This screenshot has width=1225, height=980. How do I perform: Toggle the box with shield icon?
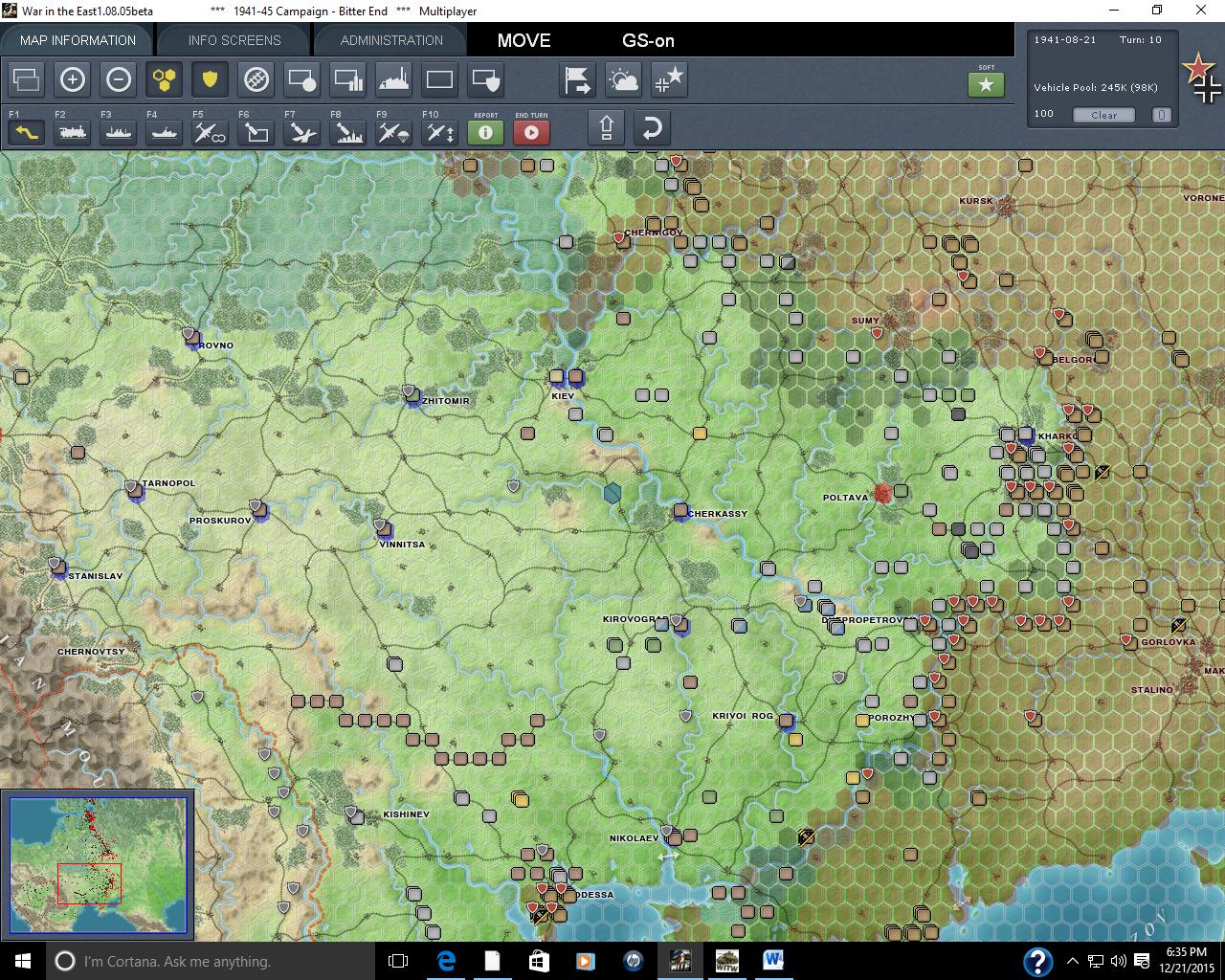click(485, 79)
